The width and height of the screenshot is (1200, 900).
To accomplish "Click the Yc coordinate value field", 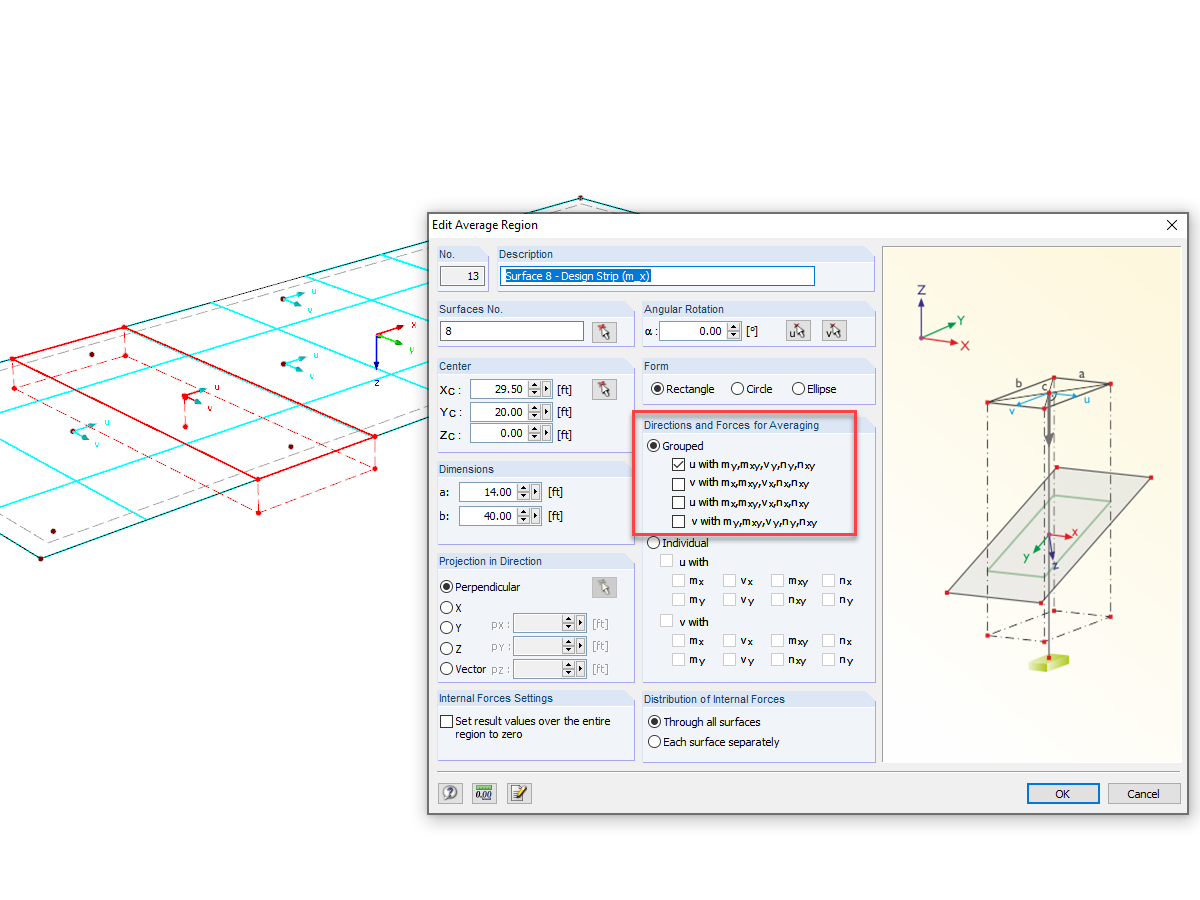I will click(x=498, y=411).
